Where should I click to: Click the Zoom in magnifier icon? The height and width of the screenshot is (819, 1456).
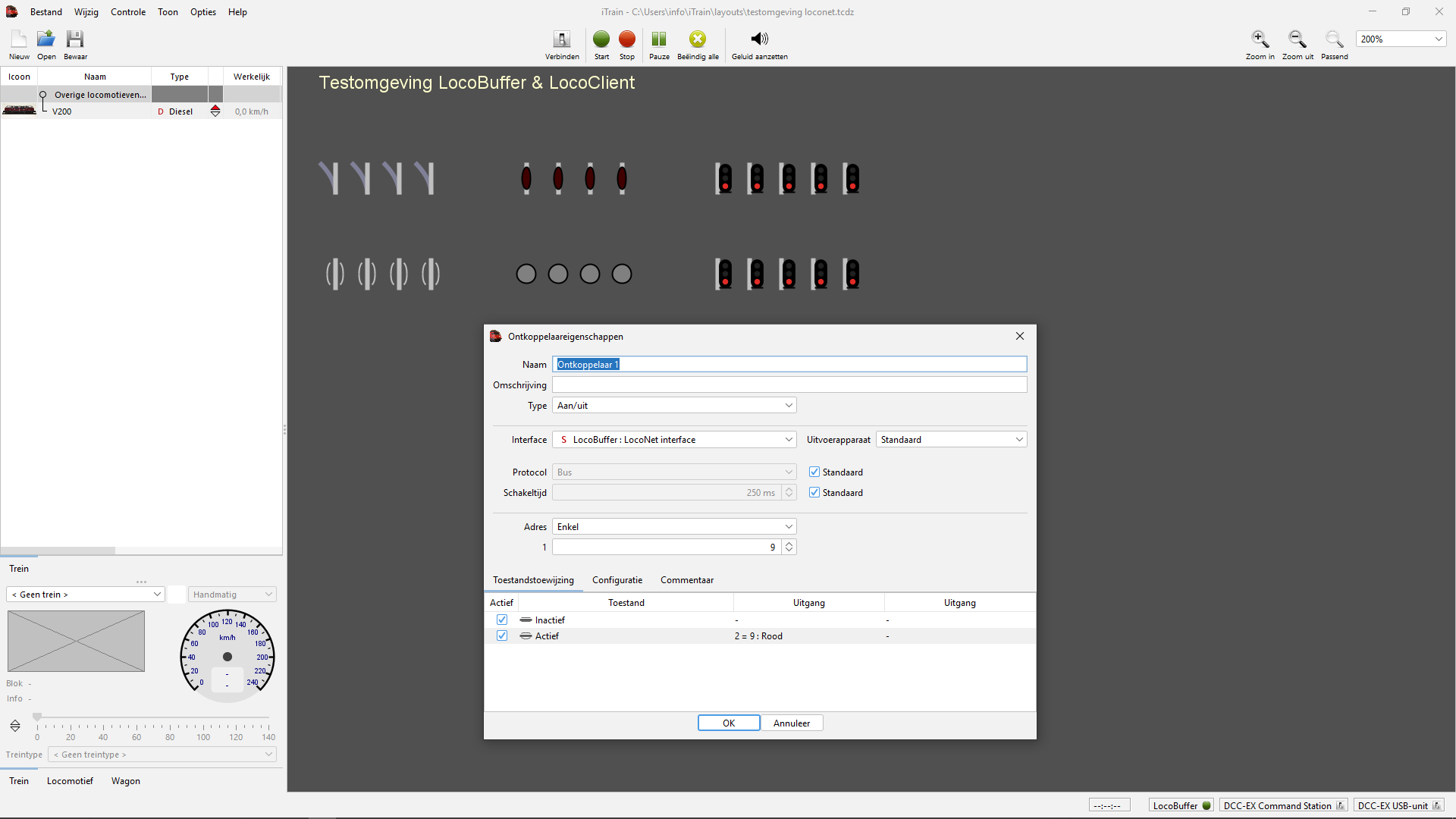1260,39
